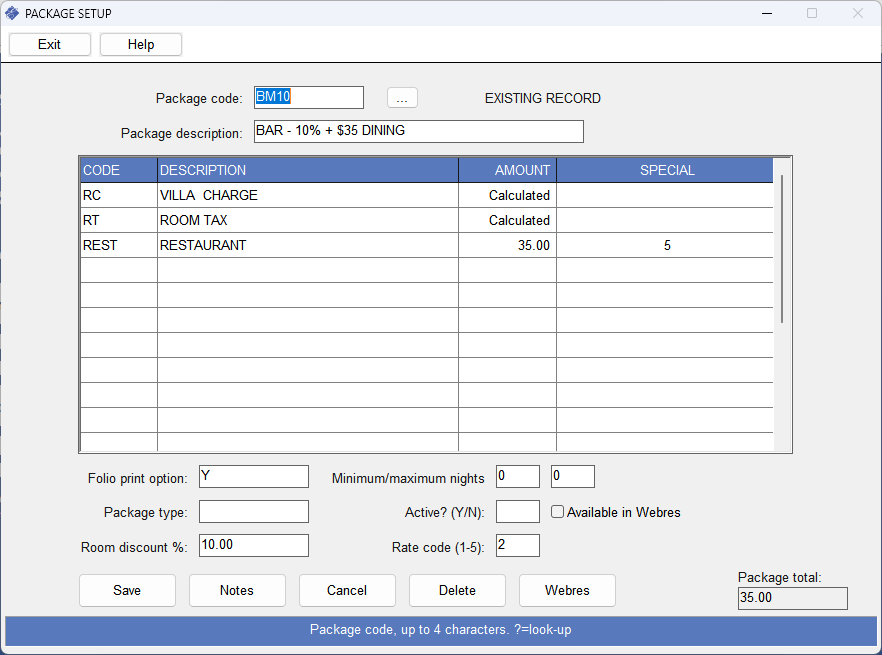Select the RESTAURANT row amount cell

pyautogui.click(x=507, y=245)
